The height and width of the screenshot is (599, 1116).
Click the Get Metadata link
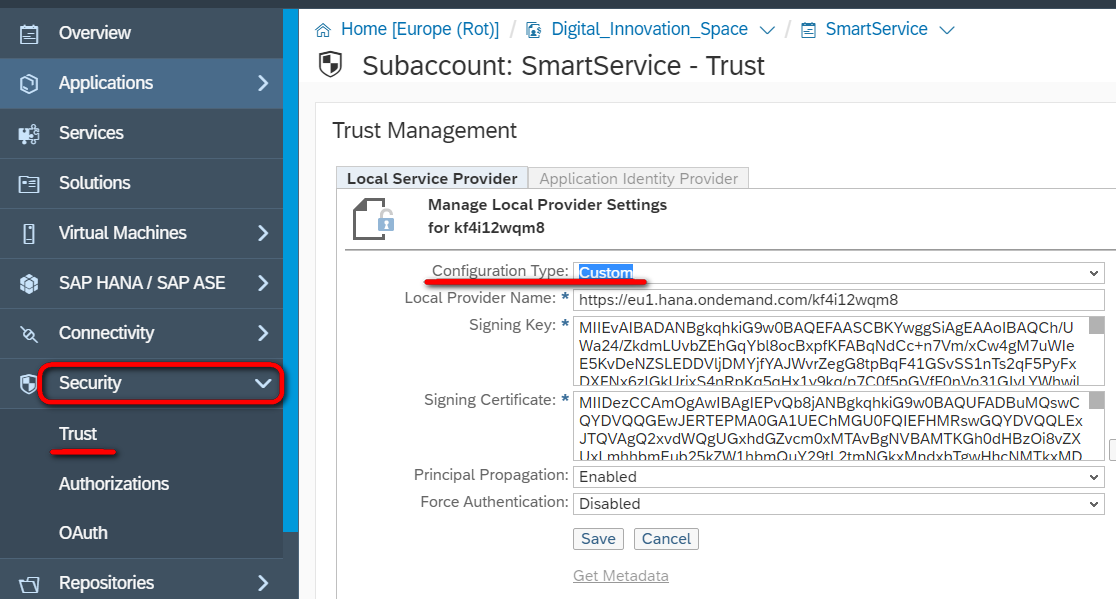click(621, 576)
